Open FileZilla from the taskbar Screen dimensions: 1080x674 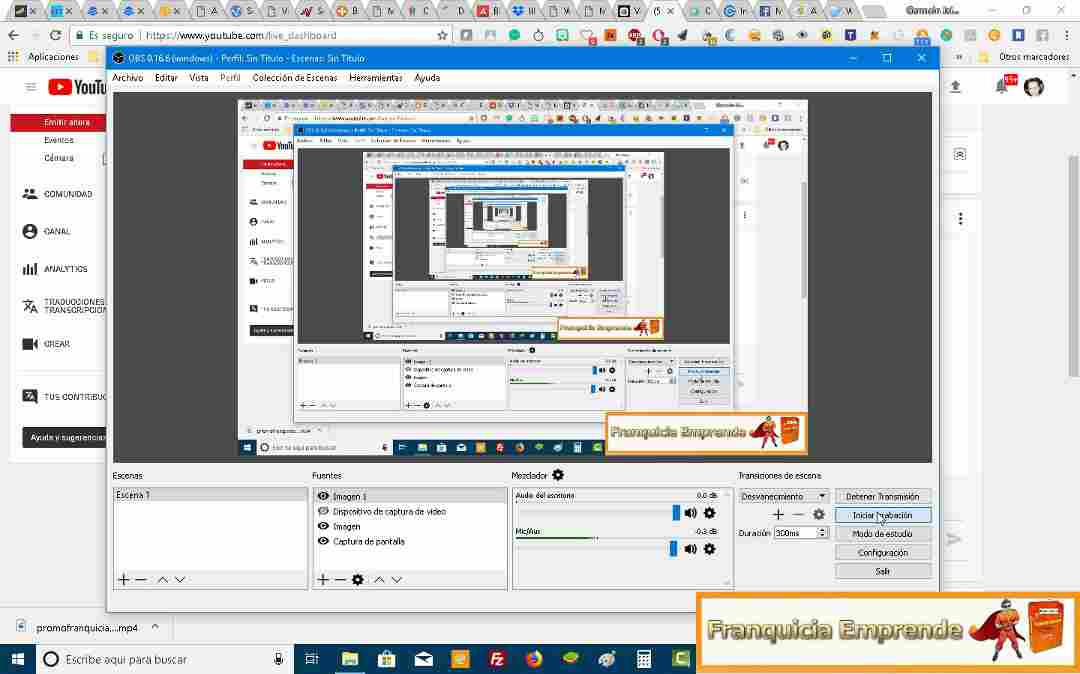497,659
